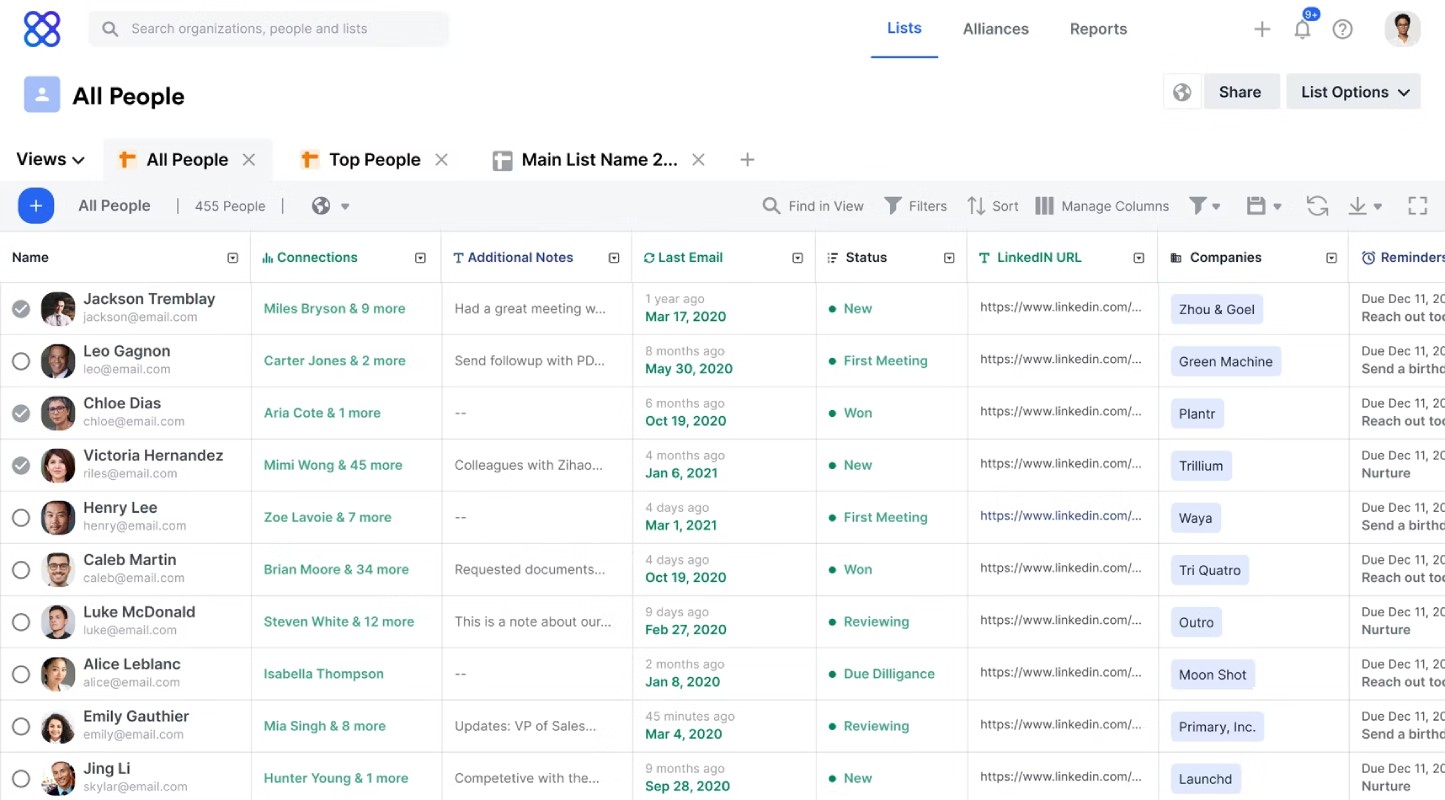Open the user profile avatar
Image resolution: width=1445 pixels, height=800 pixels.
point(1402,29)
